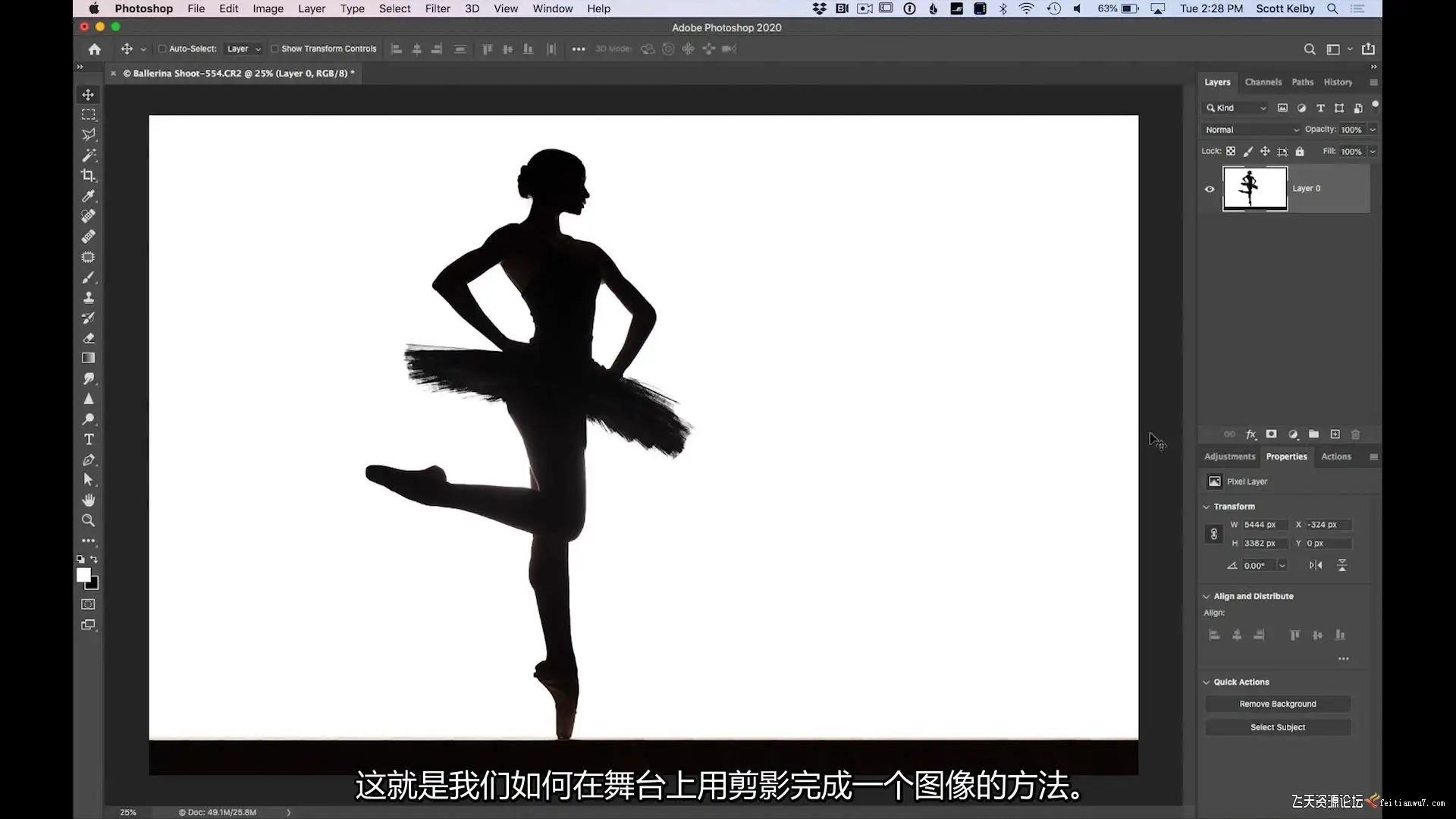
Task: Open the Opacity value dropdown arrow
Action: [1373, 130]
